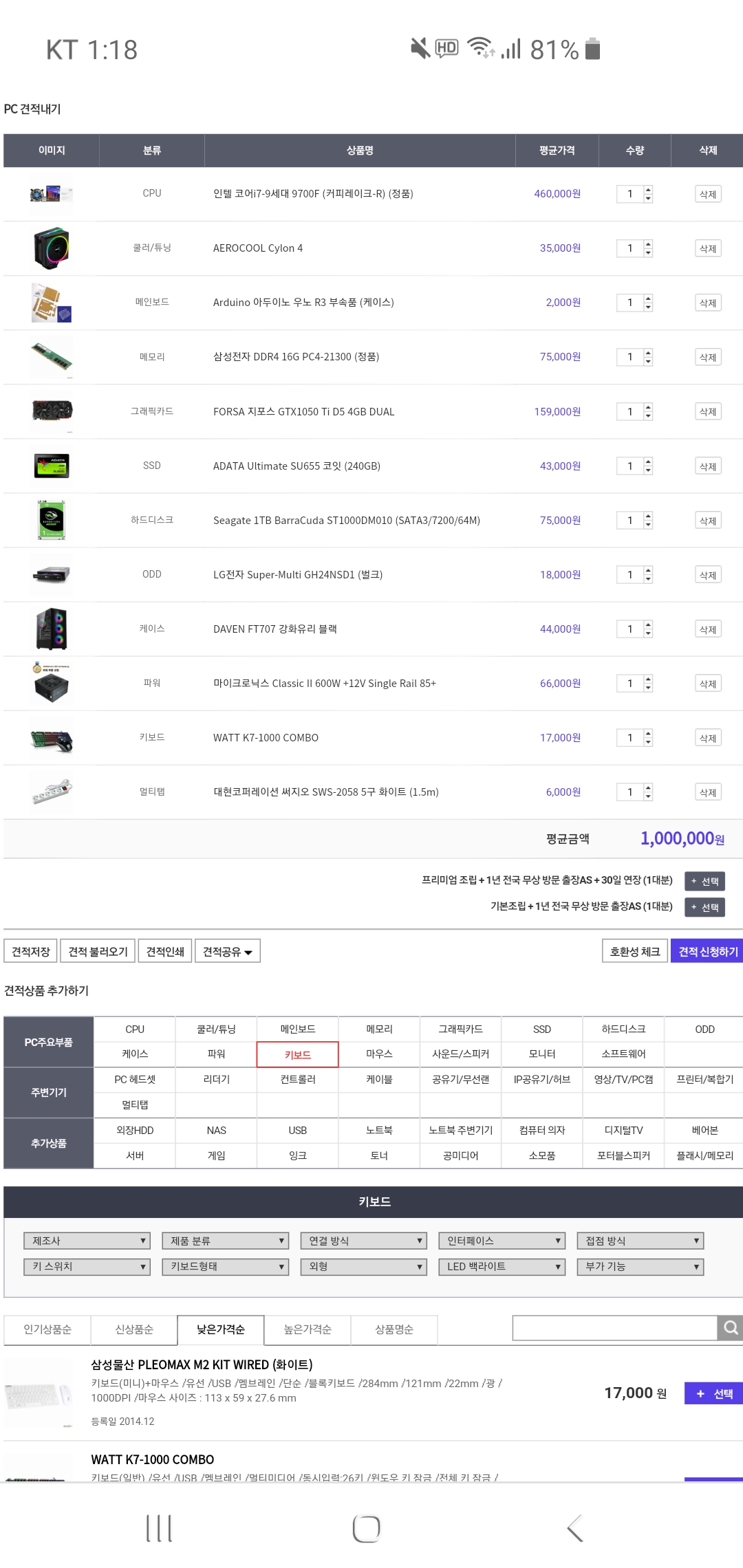Image resolution: width=743 pixels, height=1568 pixels.
Task: Click the DAVEN FT707 case product image
Action: coord(52,629)
